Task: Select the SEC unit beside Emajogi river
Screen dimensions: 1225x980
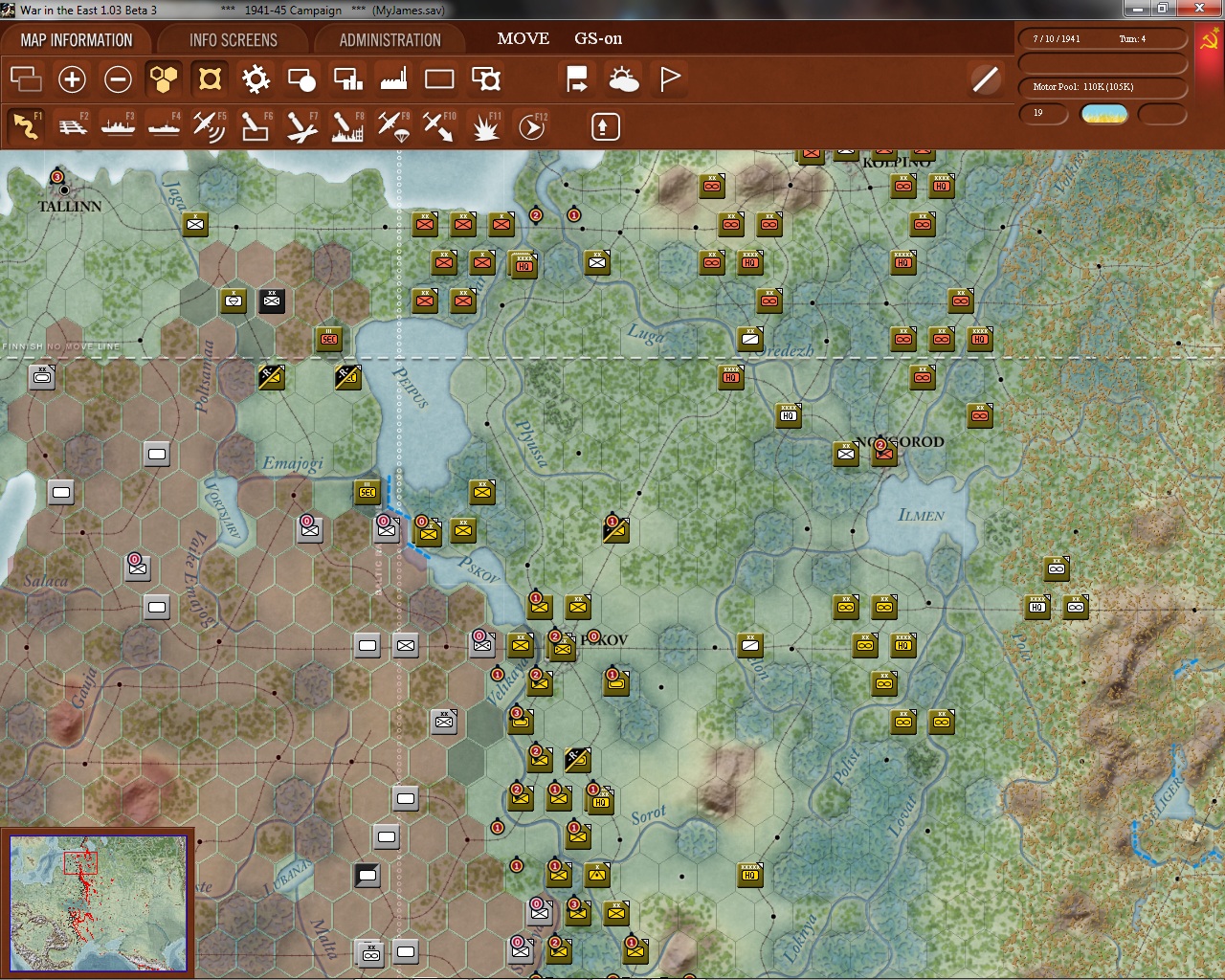Action: tap(367, 492)
